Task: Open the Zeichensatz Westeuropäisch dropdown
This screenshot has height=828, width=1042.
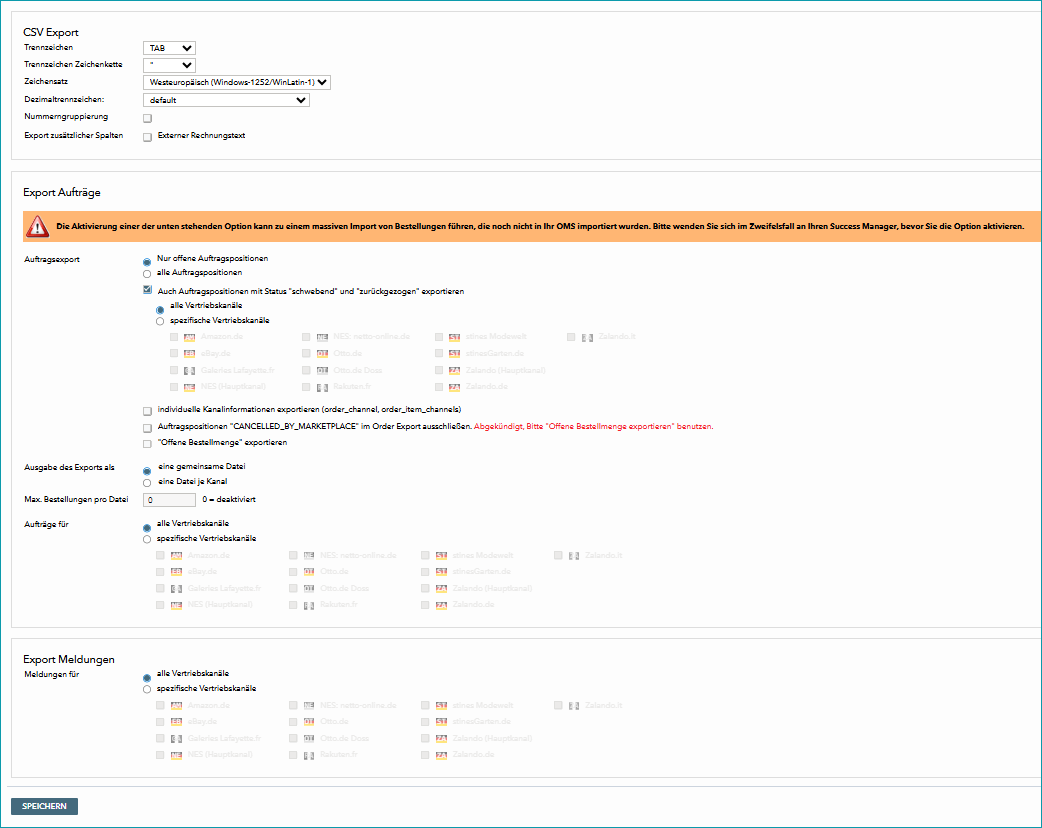Action: pyautogui.click(x=237, y=82)
